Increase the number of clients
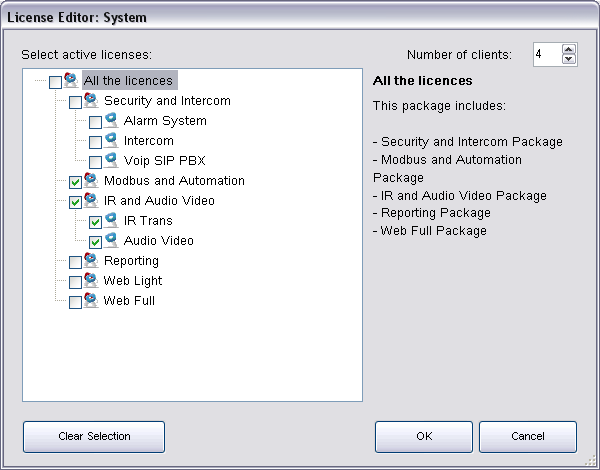This screenshot has width=600, height=470. pos(569,50)
